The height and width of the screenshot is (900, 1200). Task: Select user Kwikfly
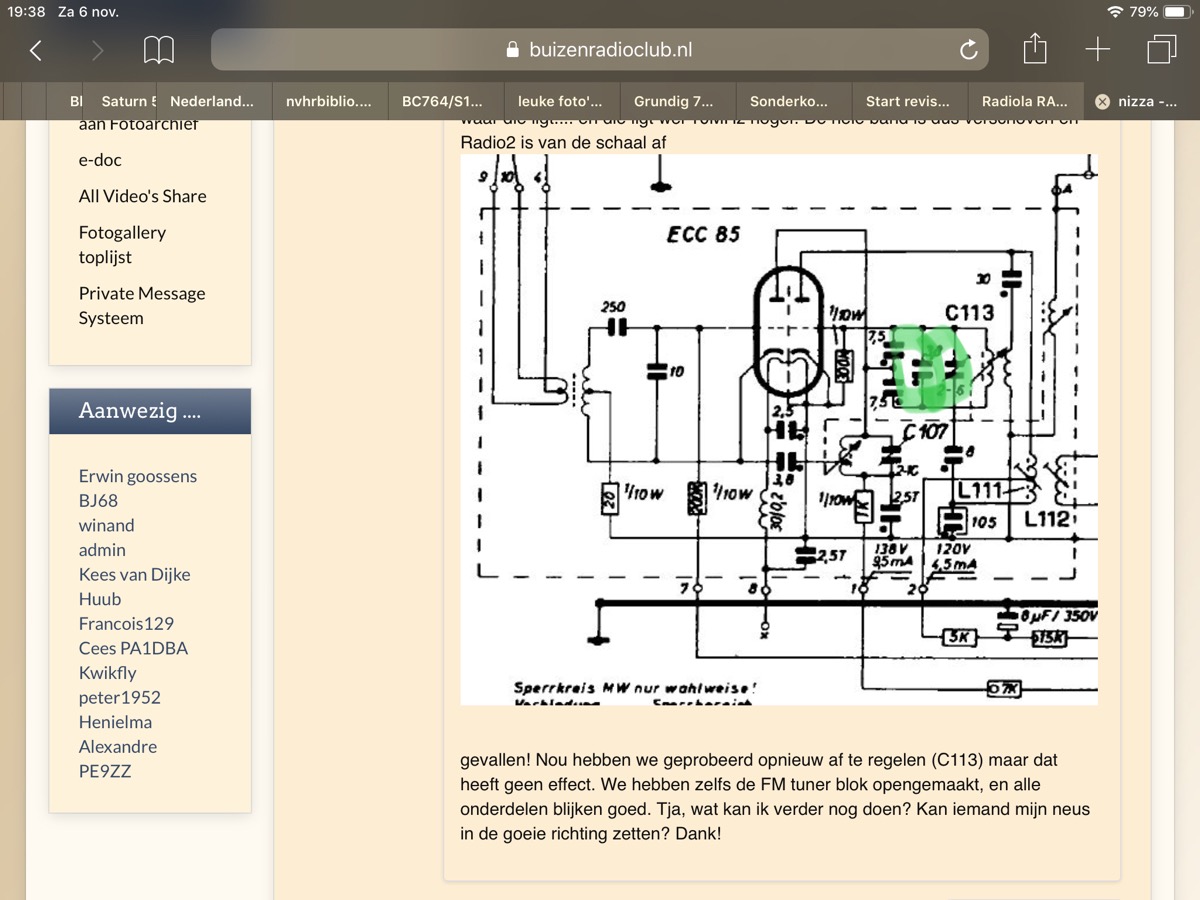(x=108, y=673)
